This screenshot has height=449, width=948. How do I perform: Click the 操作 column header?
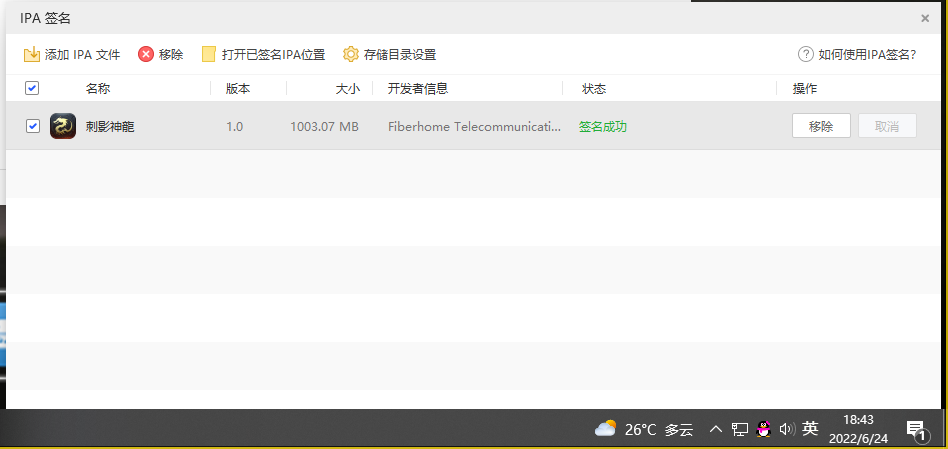pyautogui.click(x=805, y=89)
